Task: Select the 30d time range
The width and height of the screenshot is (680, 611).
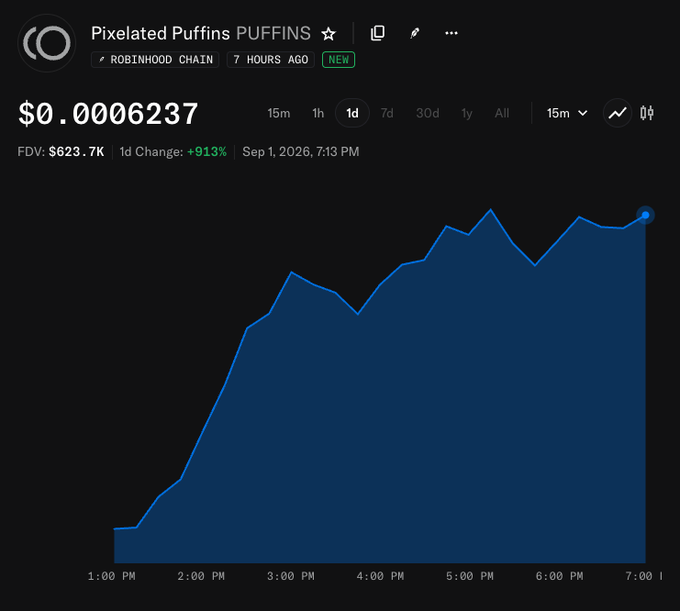Action: (x=428, y=113)
